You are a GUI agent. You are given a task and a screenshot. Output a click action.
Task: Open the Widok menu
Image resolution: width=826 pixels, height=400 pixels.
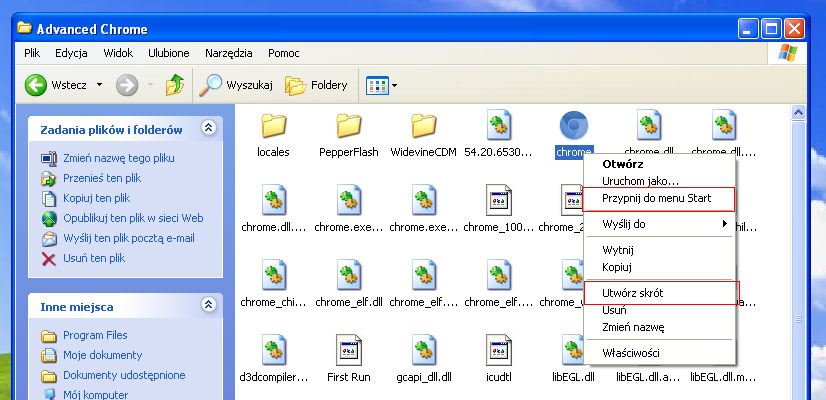click(x=118, y=53)
